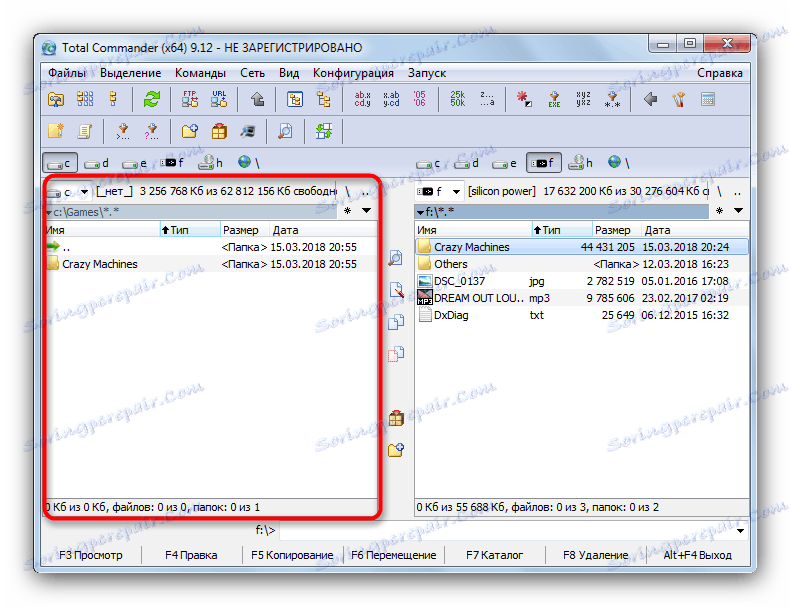Click right panel favorites asterisk button
Viewport: 791px width, 607px height.
719,210
